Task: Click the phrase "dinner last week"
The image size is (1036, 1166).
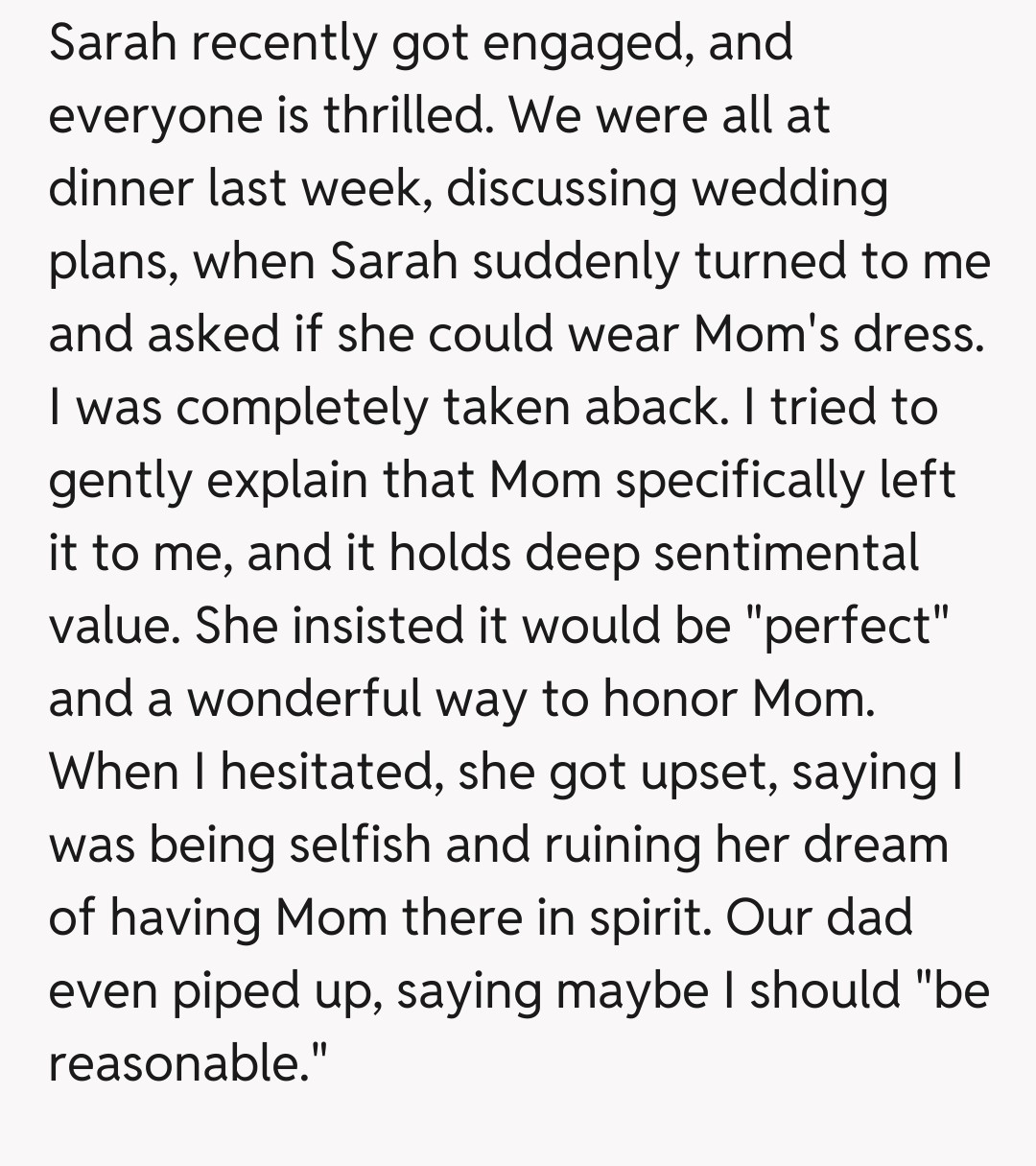Action: coord(233,189)
